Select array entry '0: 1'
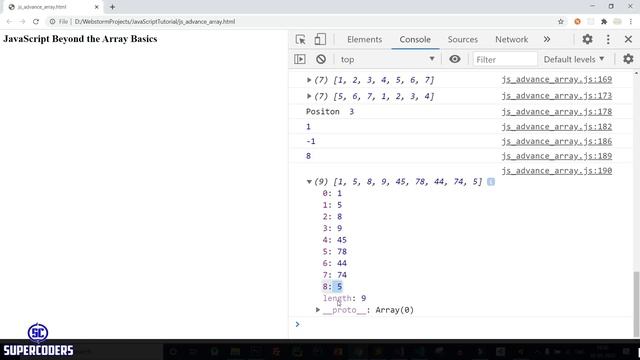Image resolution: width=640 pixels, height=360 pixels. click(332, 193)
